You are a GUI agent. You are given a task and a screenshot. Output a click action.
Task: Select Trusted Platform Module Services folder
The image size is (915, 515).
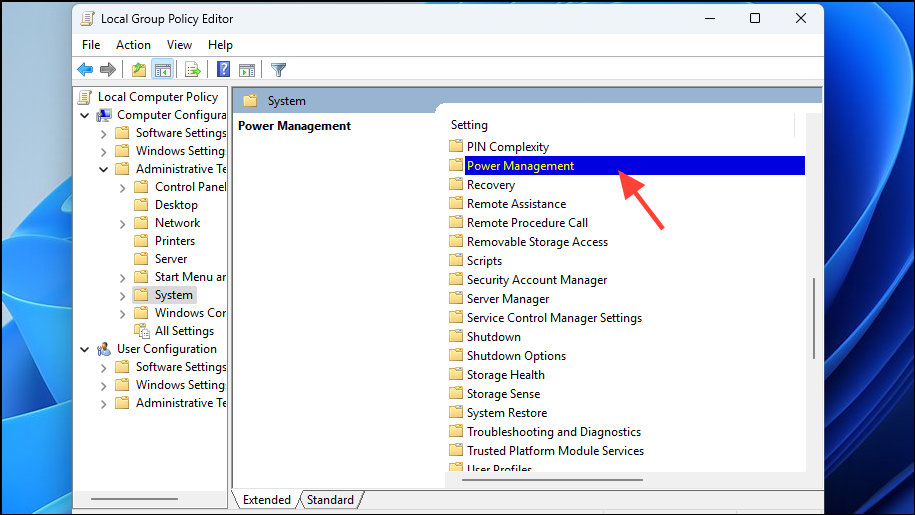pyautogui.click(x=555, y=450)
